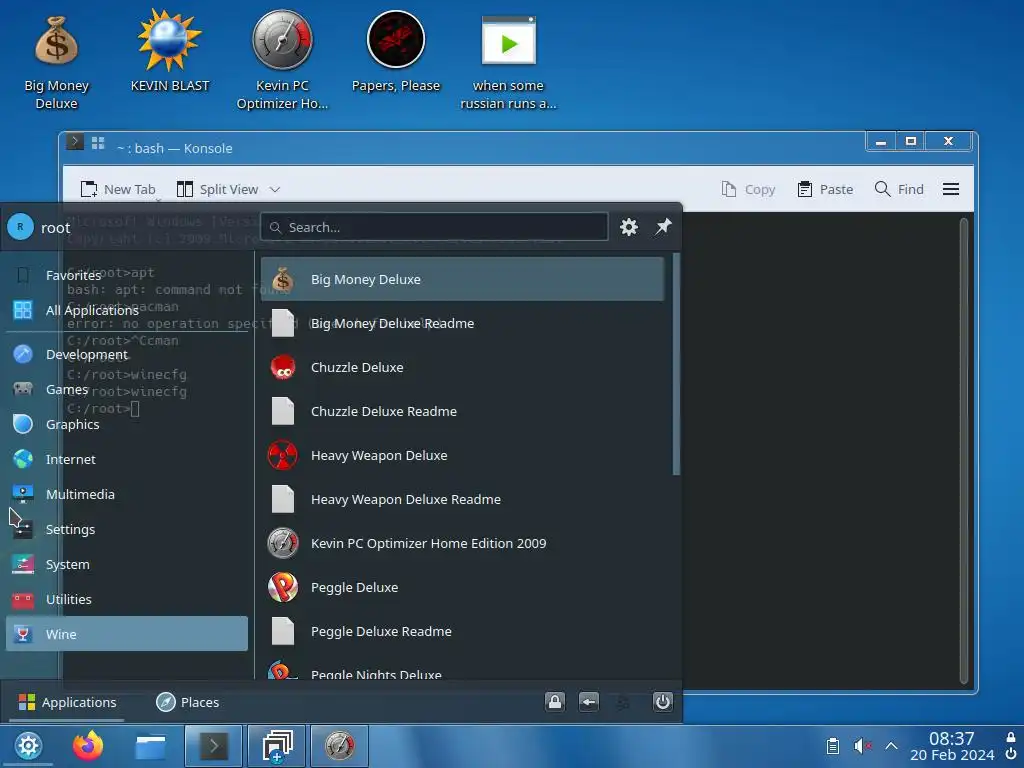Open the Graphics category
This screenshot has height=768, width=1024.
(127, 424)
